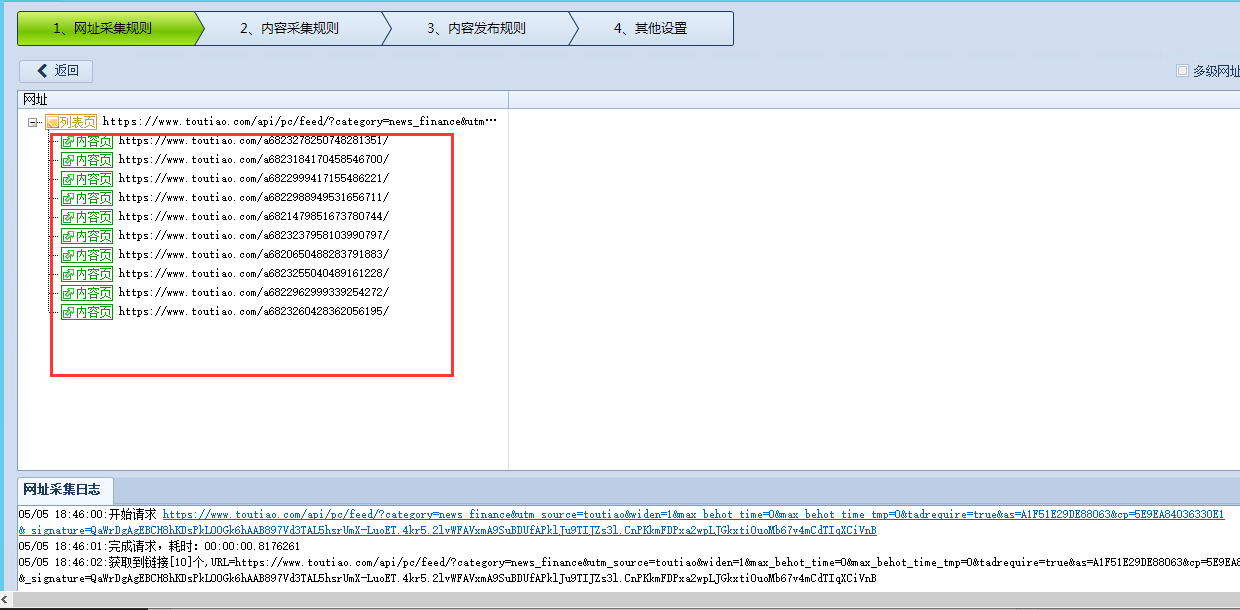Click the 内容页 icon for URL a6822988949531656711
Image resolution: width=1240 pixels, height=610 pixels.
pyautogui.click(x=87, y=198)
